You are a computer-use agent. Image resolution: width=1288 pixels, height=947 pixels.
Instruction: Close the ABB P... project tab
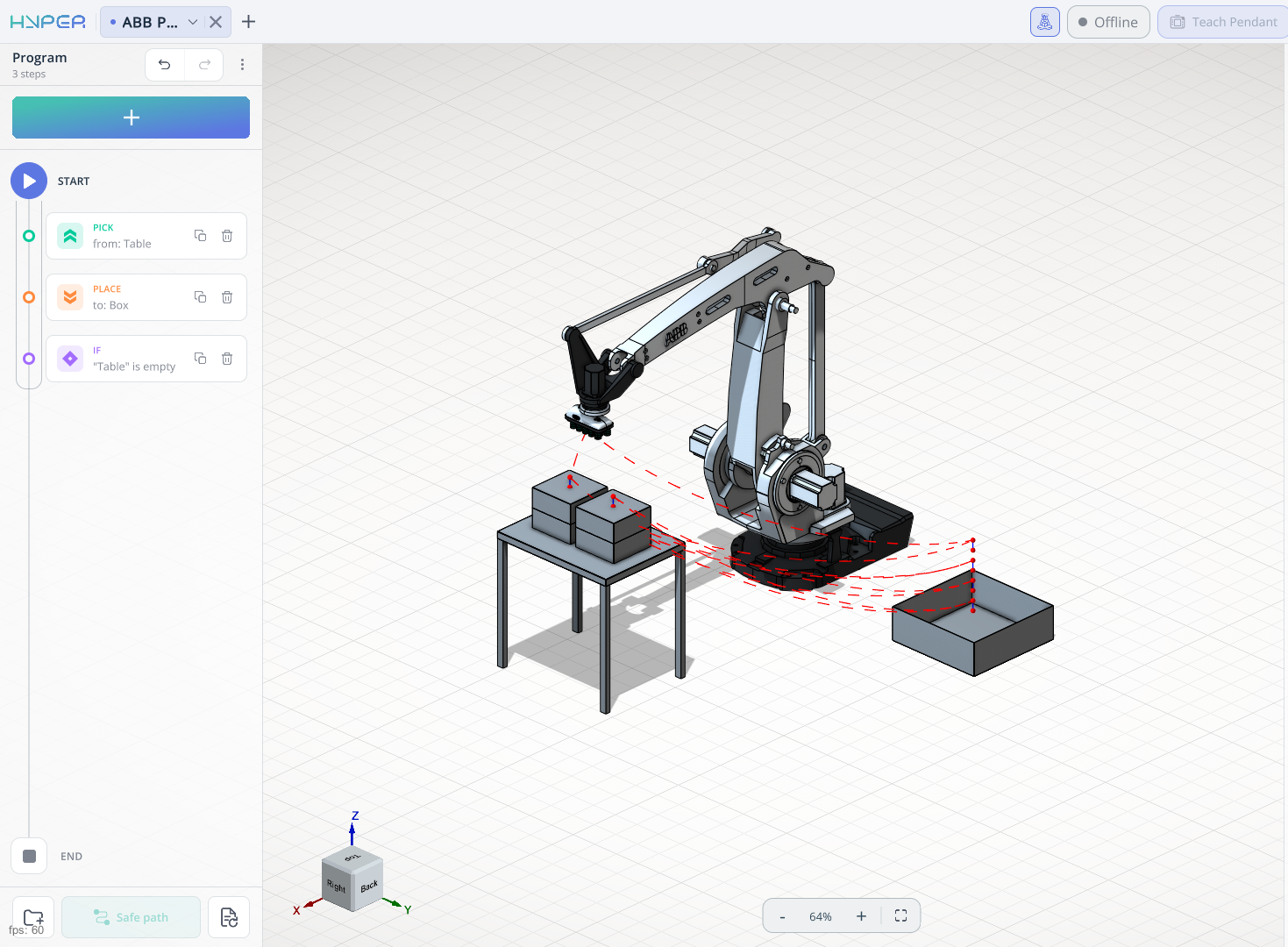tap(216, 22)
